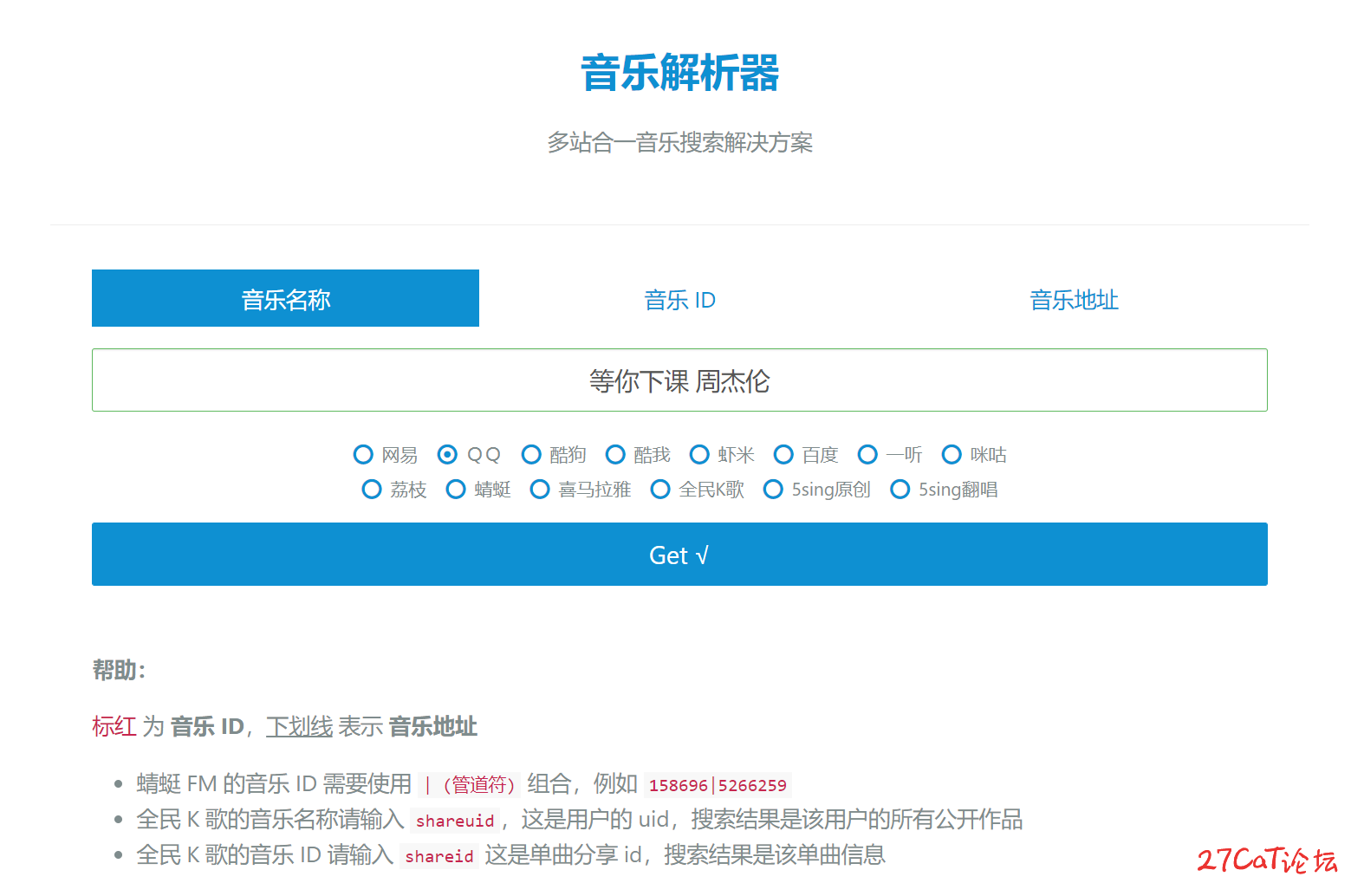Choose 酷狗 as the music source
The width and height of the screenshot is (1351, 896).
tap(531, 454)
